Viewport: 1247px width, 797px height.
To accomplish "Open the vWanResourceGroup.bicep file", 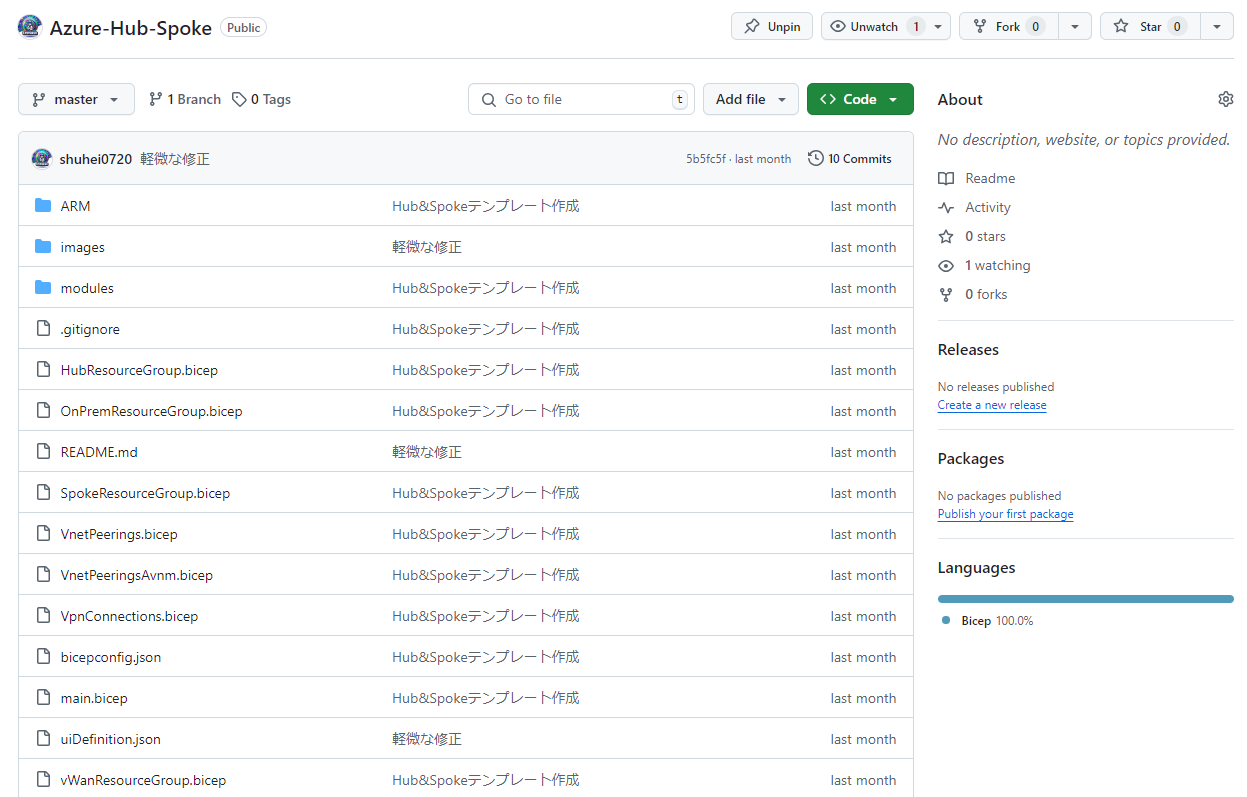I will 143,780.
